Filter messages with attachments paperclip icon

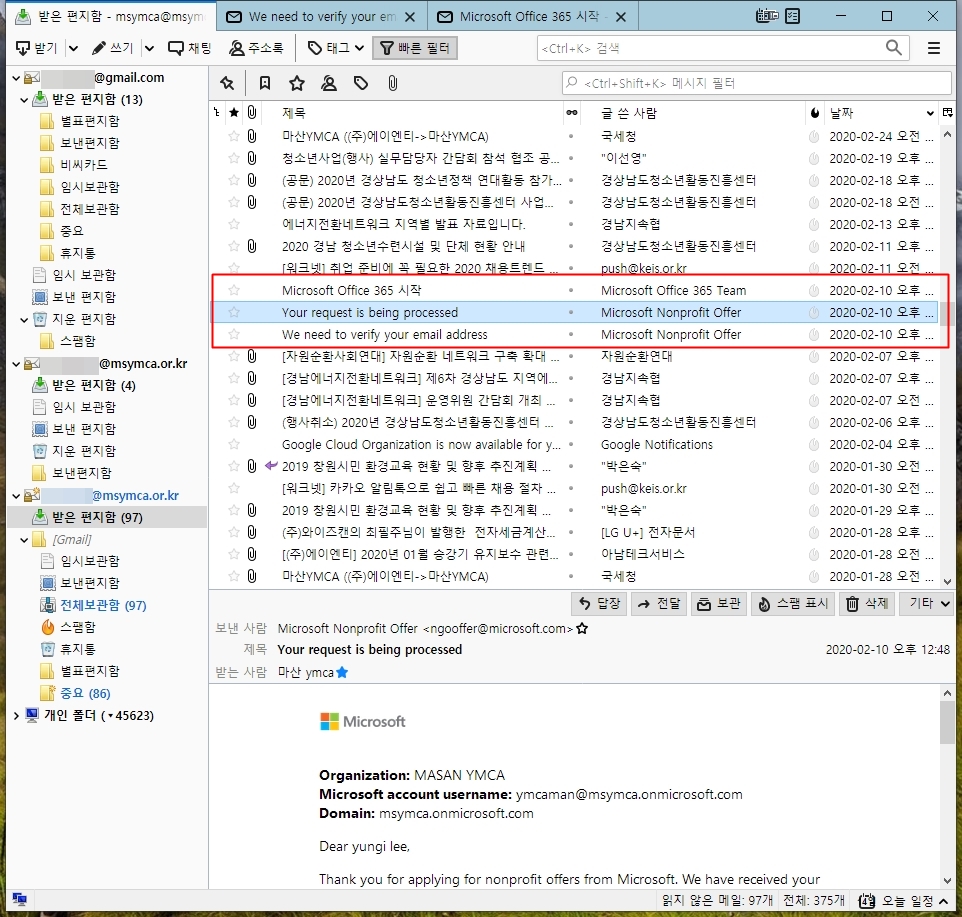click(x=393, y=83)
